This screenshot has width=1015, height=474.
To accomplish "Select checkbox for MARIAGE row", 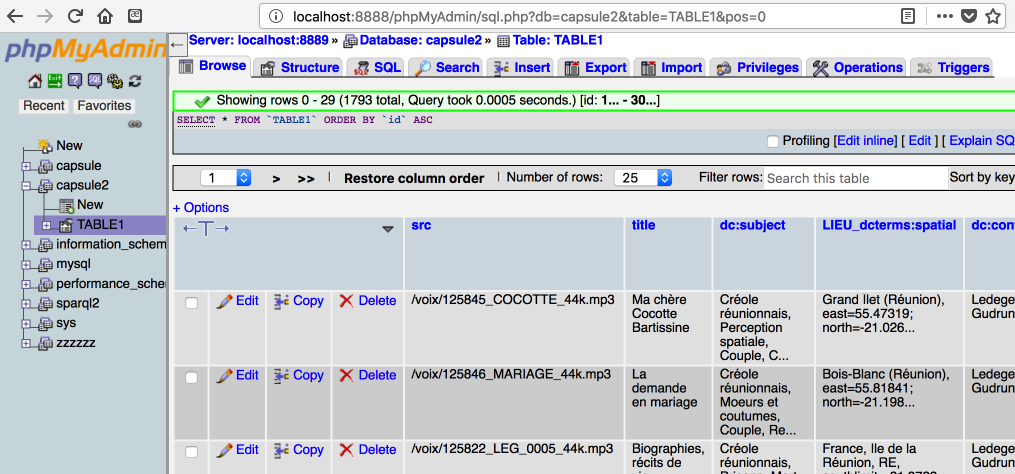I will tap(192, 377).
